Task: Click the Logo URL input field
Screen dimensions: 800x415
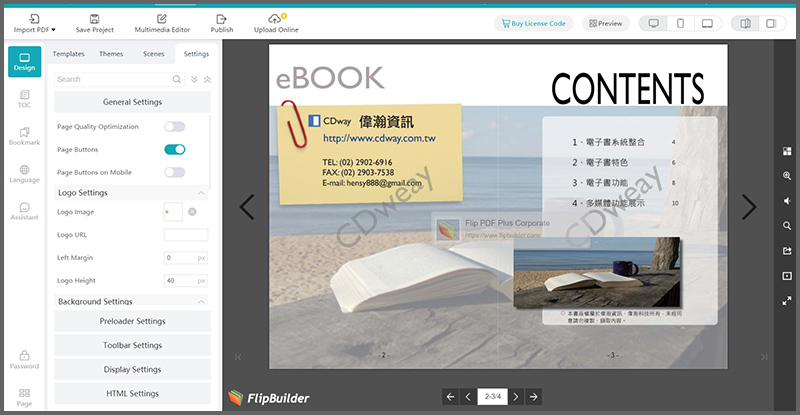Action: [x=186, y=235]
